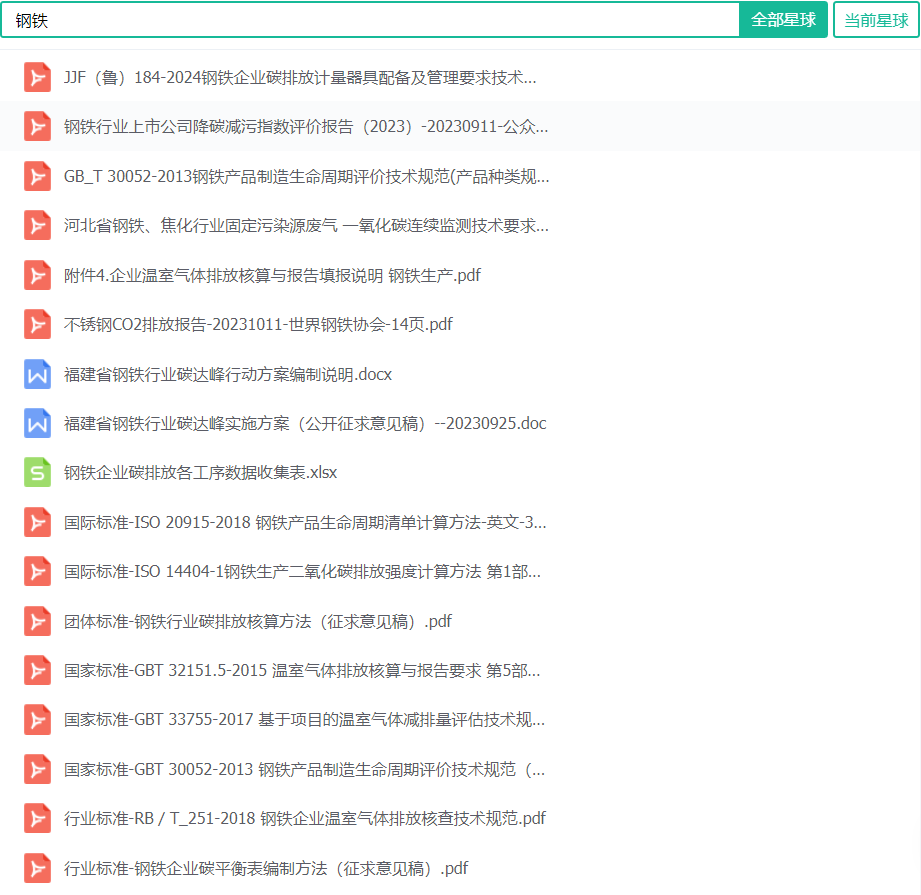Screen dimensions: 921x895
Task: Click PDF icon for 附件4.企业温室气体排放核算 file
Action: pyautogui.click(x=37, y=275)
